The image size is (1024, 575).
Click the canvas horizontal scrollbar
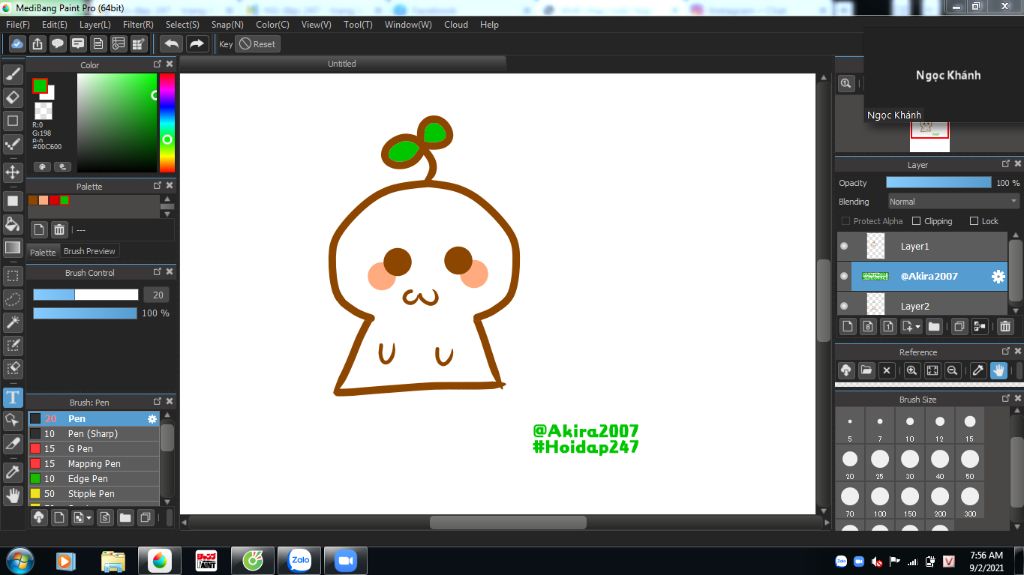click(507, 523)
